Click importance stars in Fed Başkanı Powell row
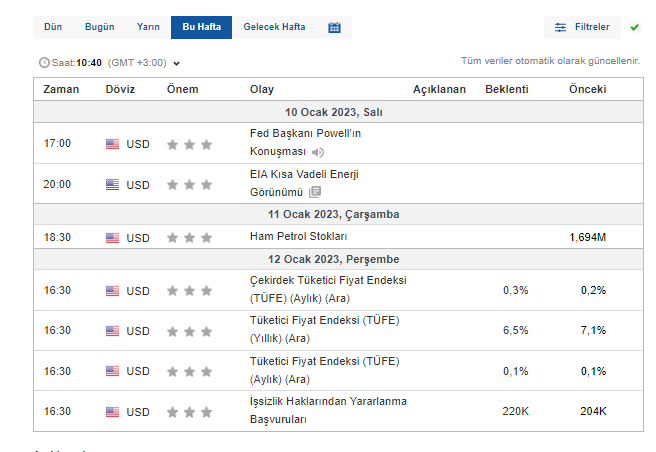The height and width of the screenshot is (452, 656). coord(190,144)
